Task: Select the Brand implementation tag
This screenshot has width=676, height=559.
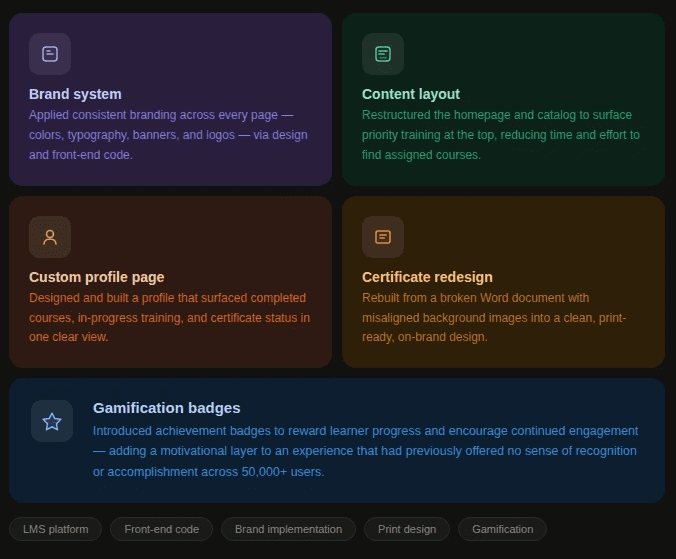Action: point(288,529)
